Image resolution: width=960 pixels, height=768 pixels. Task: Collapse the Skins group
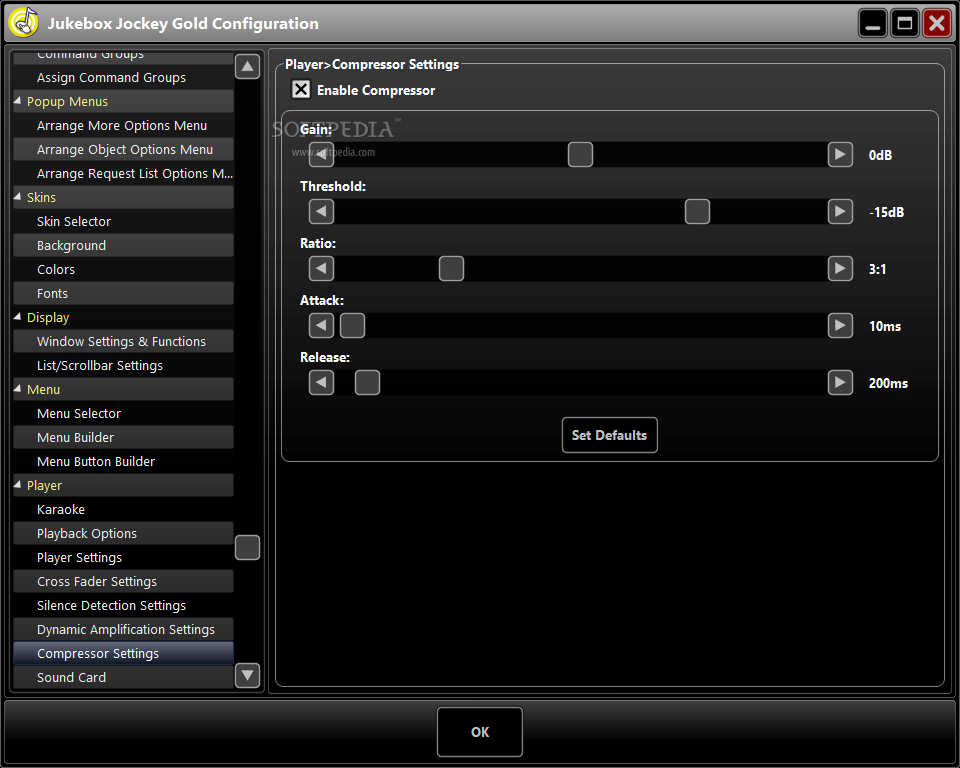point(18,197)
